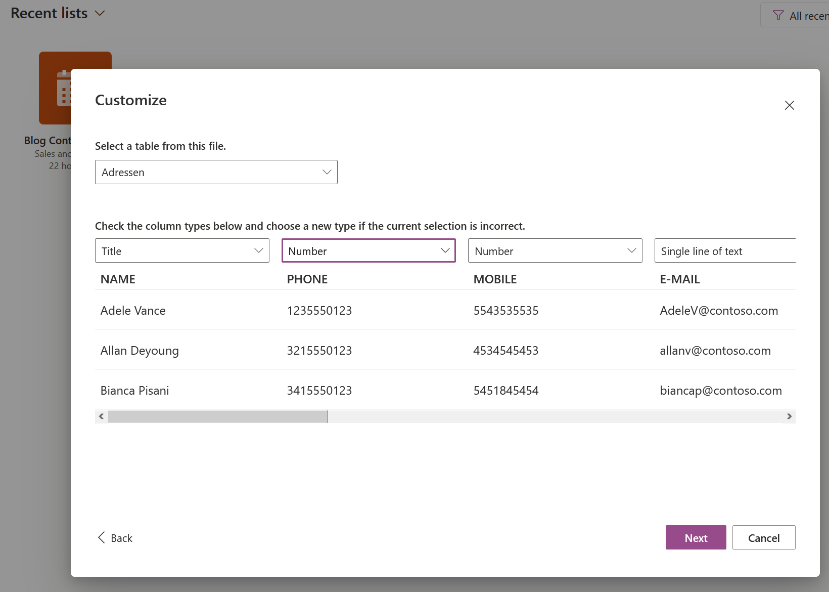
Task: Click the Allan Deyoung name cell
Action: 140,351
